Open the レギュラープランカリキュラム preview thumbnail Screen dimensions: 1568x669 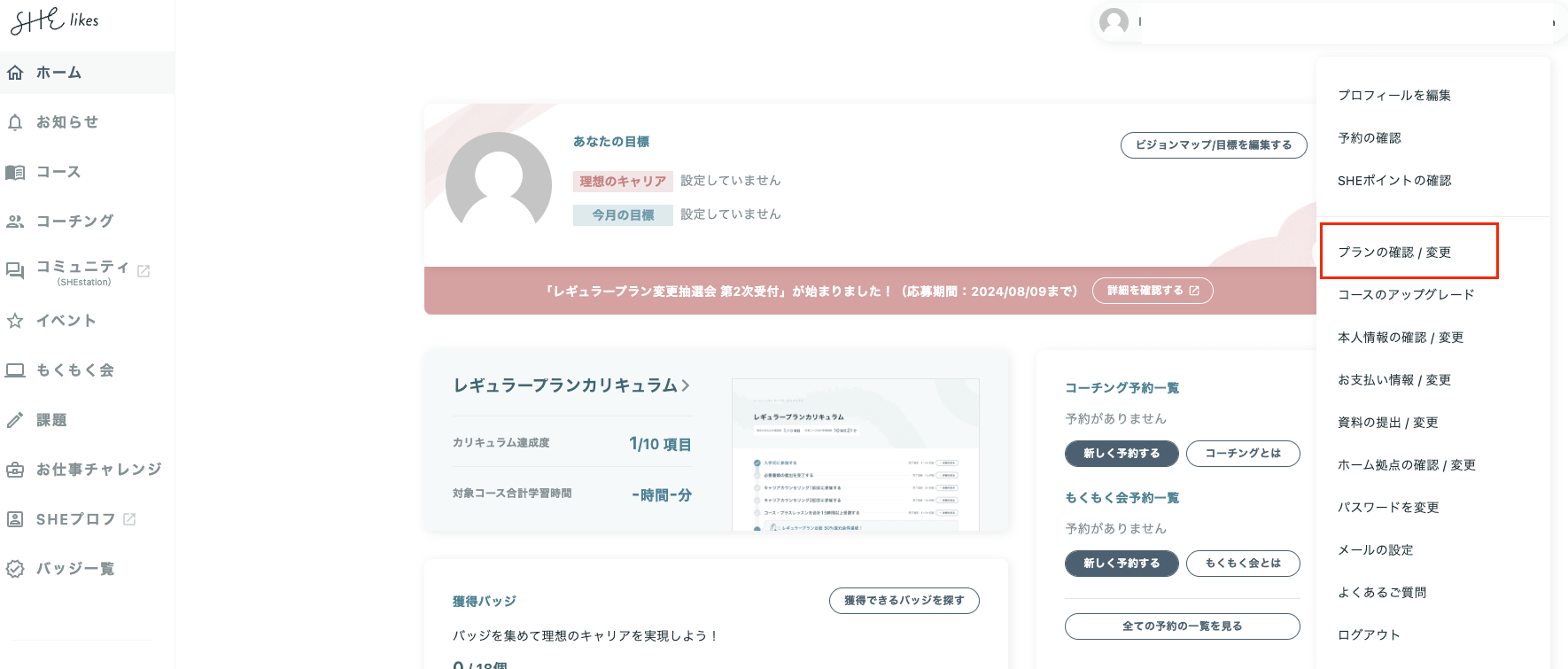coord(856,455)
